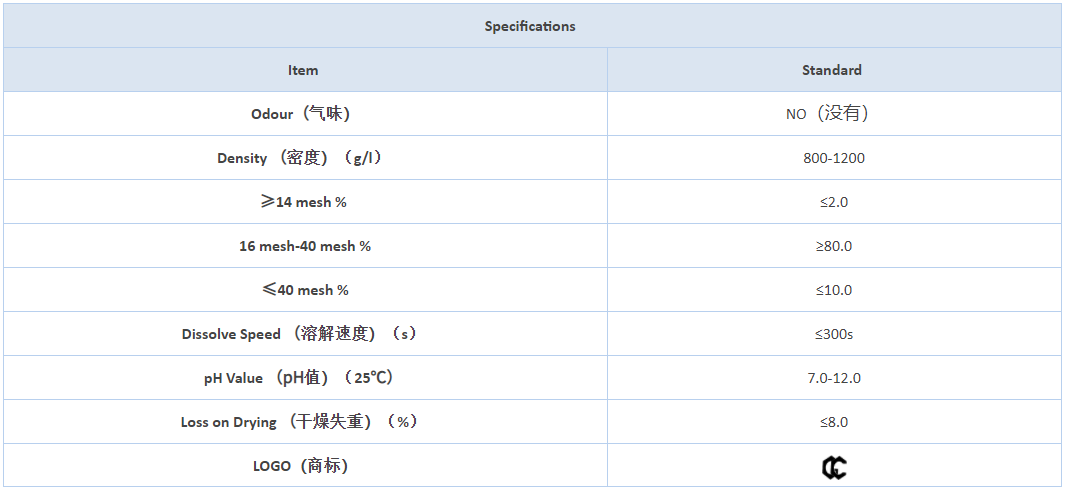Click the Specifications table header
1067x490 pixels.
pos(530,26)
